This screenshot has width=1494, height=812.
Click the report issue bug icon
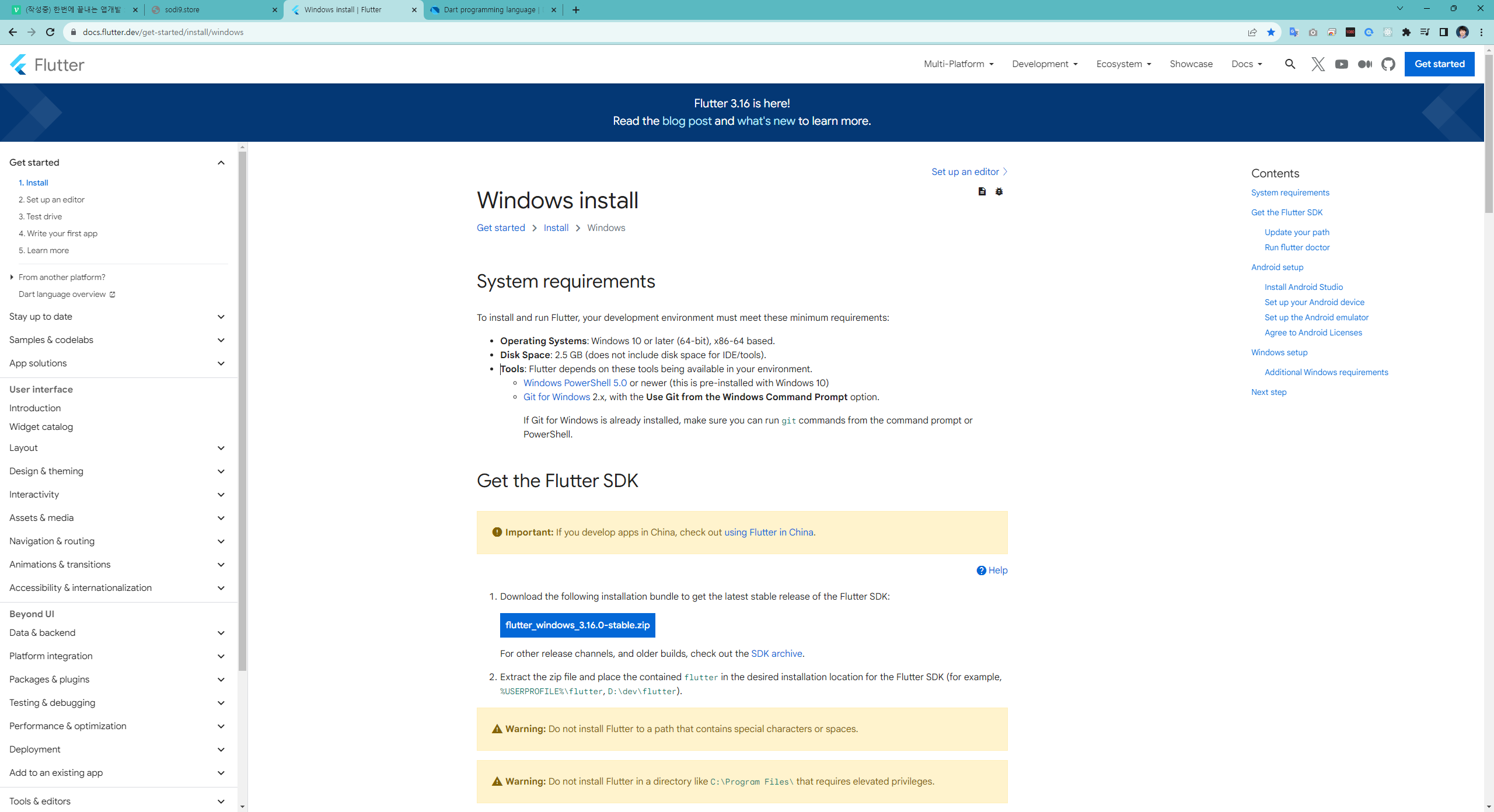pyautogui.click(x=999, y=191)
